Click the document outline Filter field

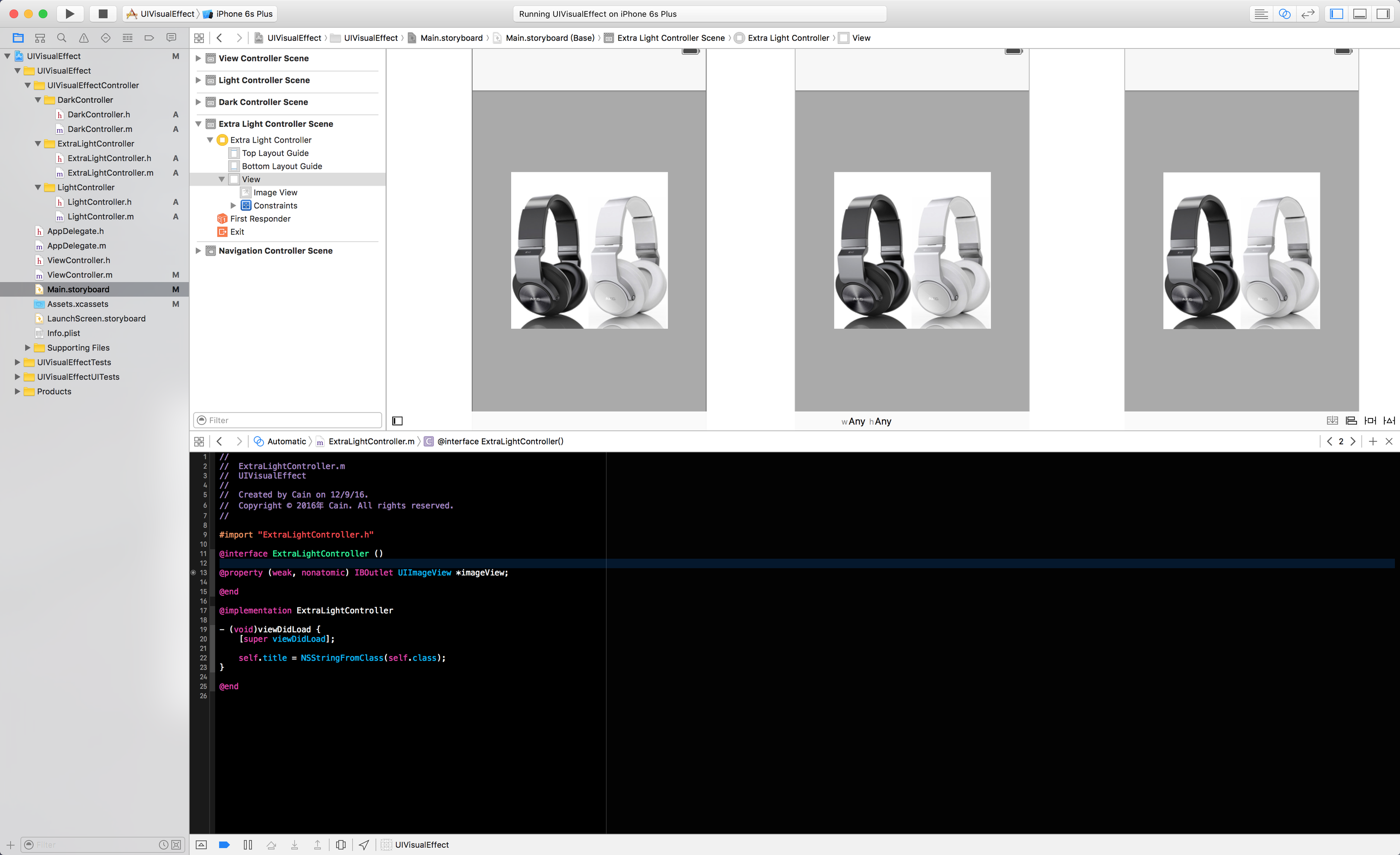287,420
